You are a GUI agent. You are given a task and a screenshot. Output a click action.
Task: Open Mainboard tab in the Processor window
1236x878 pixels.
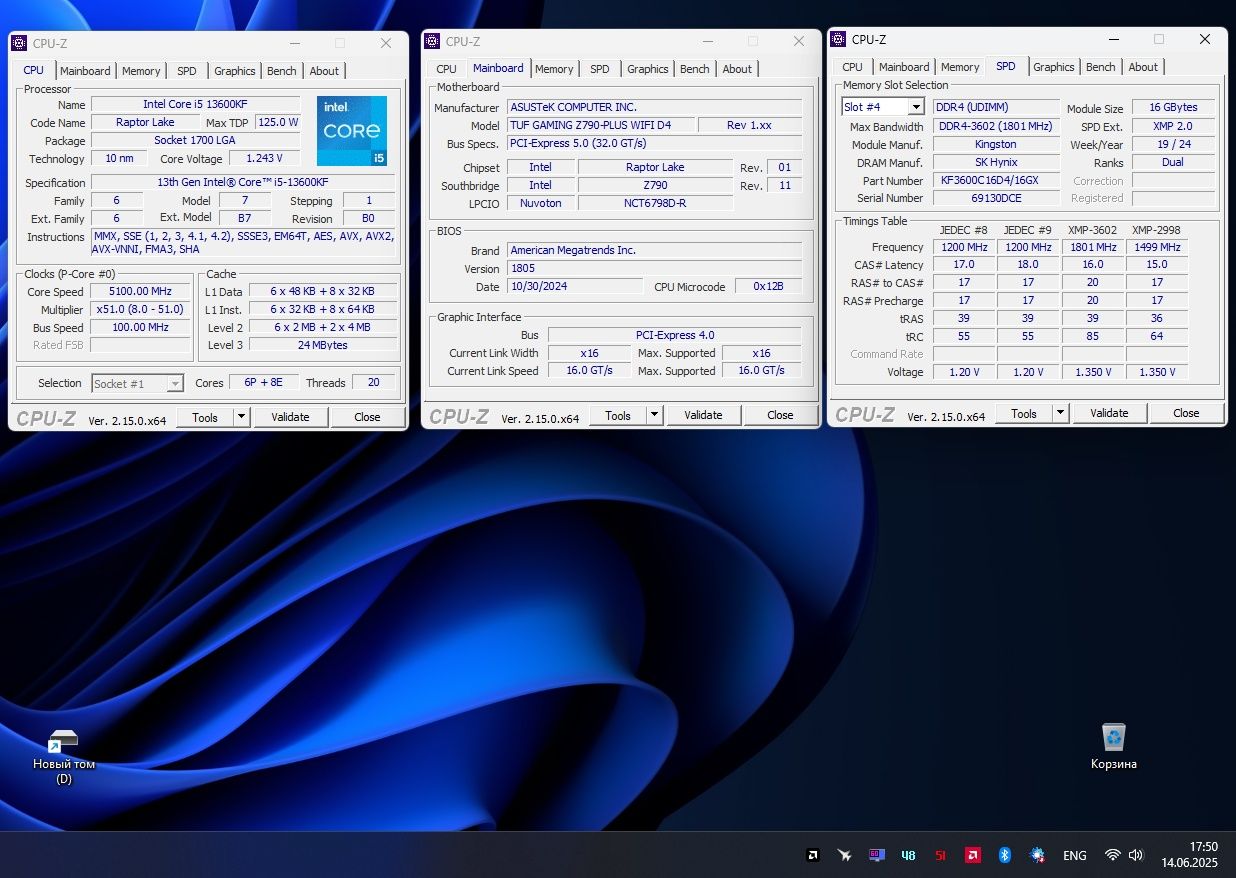point(85,71)
